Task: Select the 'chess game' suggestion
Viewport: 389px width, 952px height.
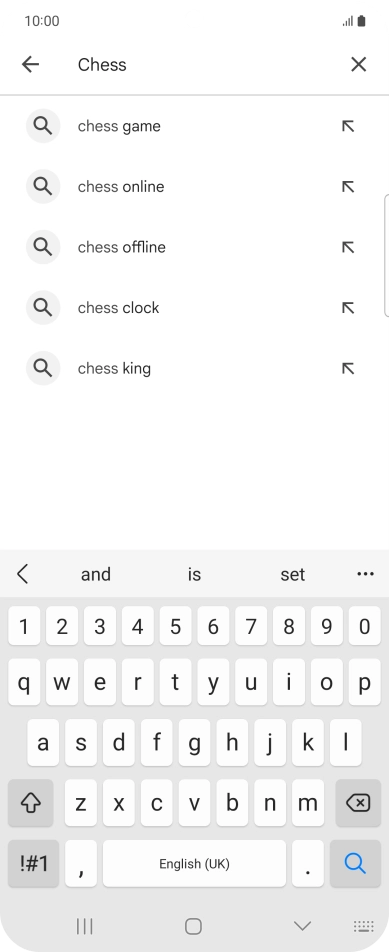Action: coord(194,126)
